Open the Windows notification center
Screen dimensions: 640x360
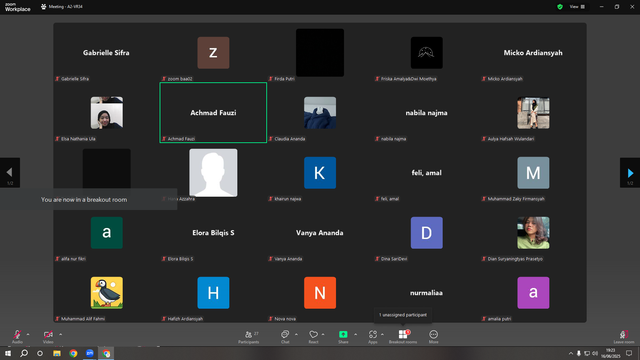click(629, 353)
